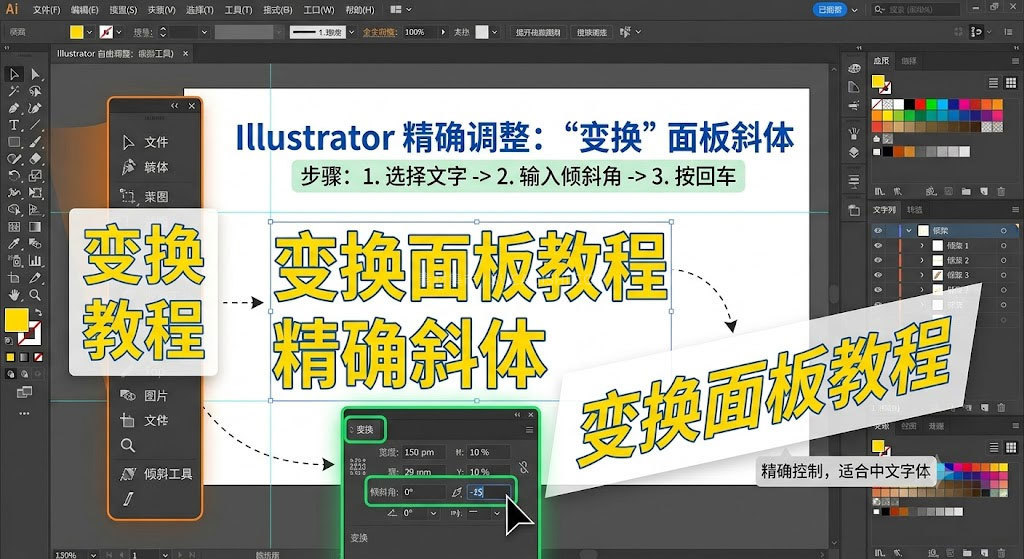This screenshot has height=559, width=1024.
Task: Select the Line Segment tool
Action: 35,125
